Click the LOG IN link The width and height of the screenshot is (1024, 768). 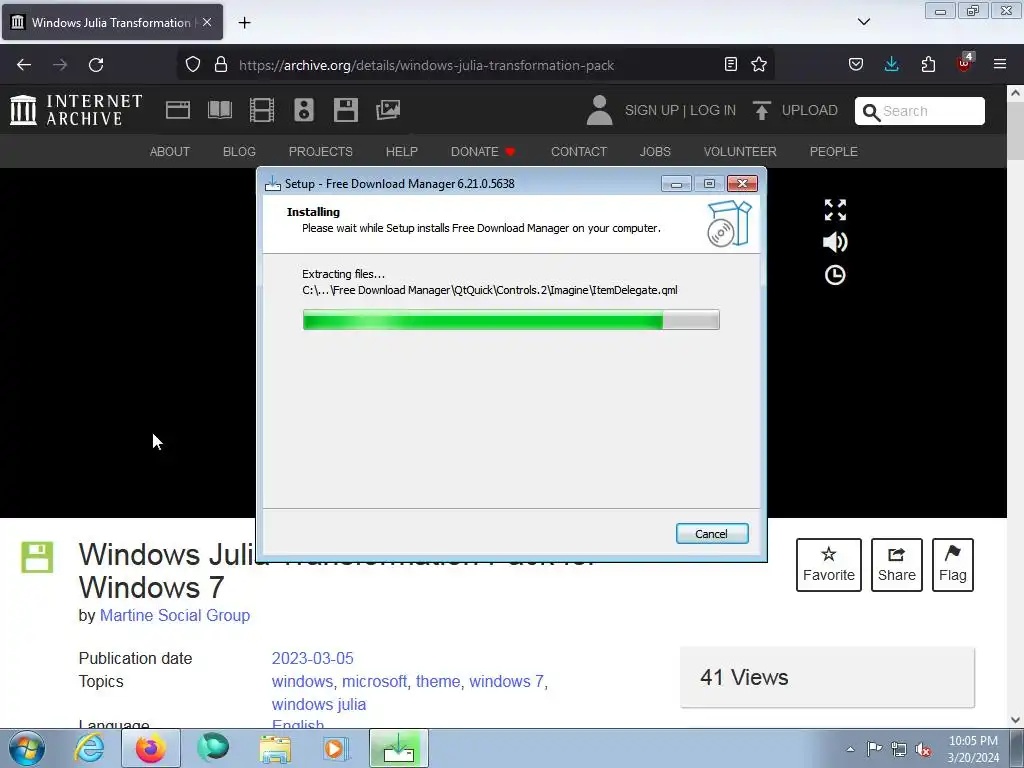tap(713, 110)
